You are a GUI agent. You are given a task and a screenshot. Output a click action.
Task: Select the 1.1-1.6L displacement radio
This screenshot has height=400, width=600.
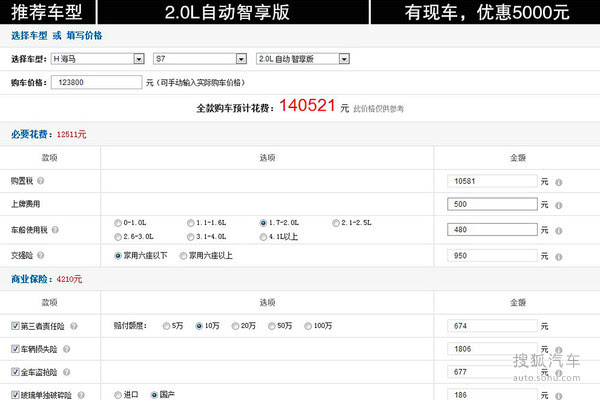(190, 221)
